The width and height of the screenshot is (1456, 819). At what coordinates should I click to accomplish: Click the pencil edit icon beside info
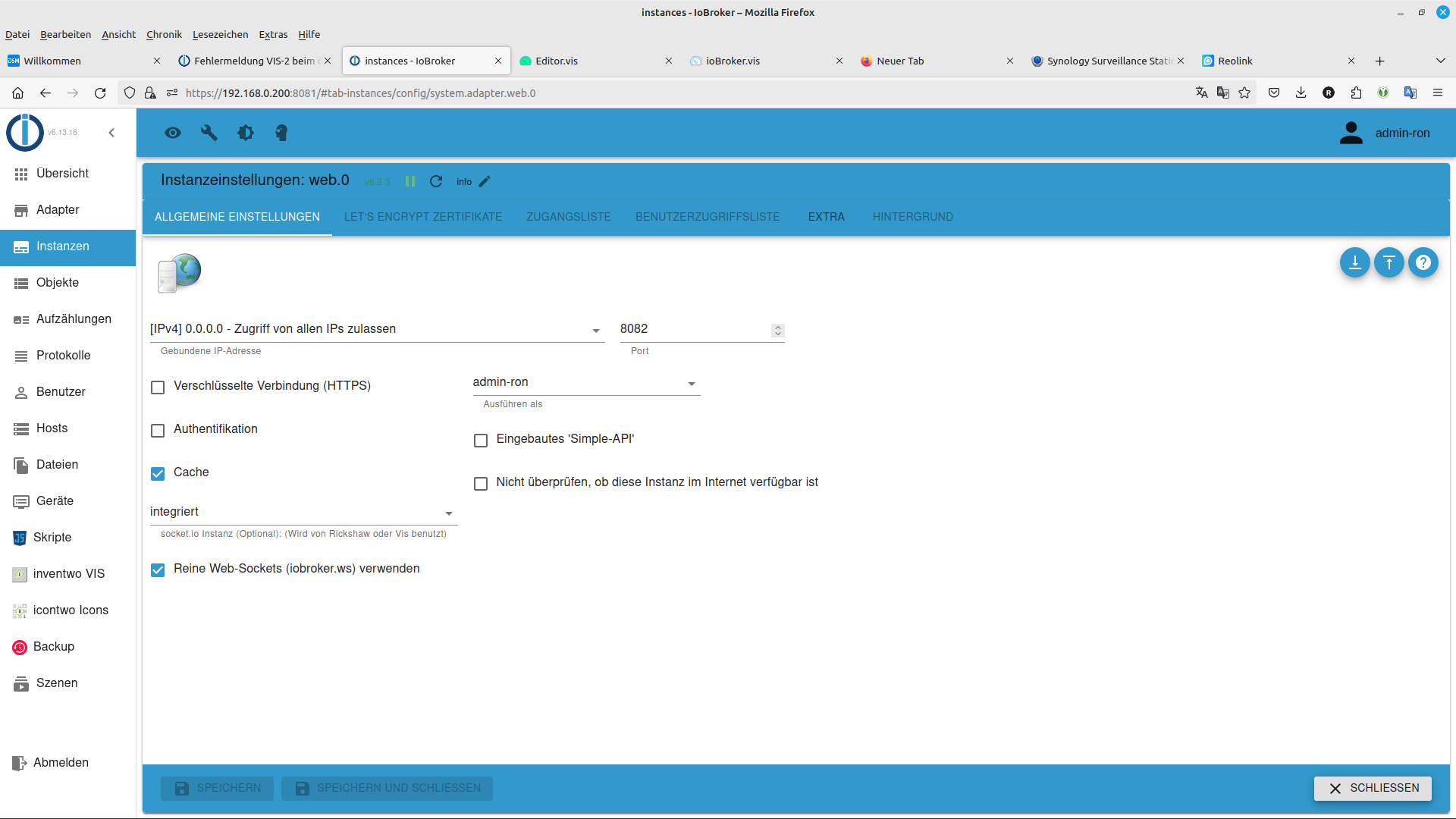tap(485, 181)
